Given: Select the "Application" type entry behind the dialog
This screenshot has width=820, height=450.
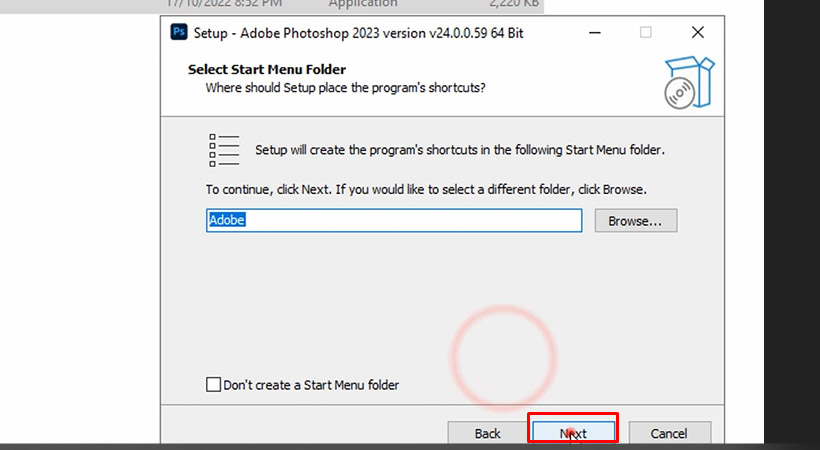Looking at the screenshot, I should point(363,4).
